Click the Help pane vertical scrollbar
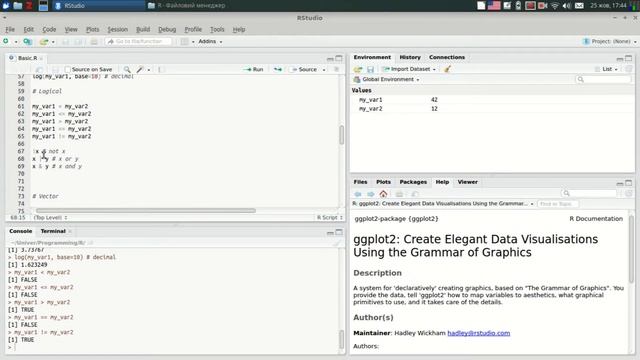The width and height of the screenshot is (640, 360). pyautogui.click(x=631, y=249)
